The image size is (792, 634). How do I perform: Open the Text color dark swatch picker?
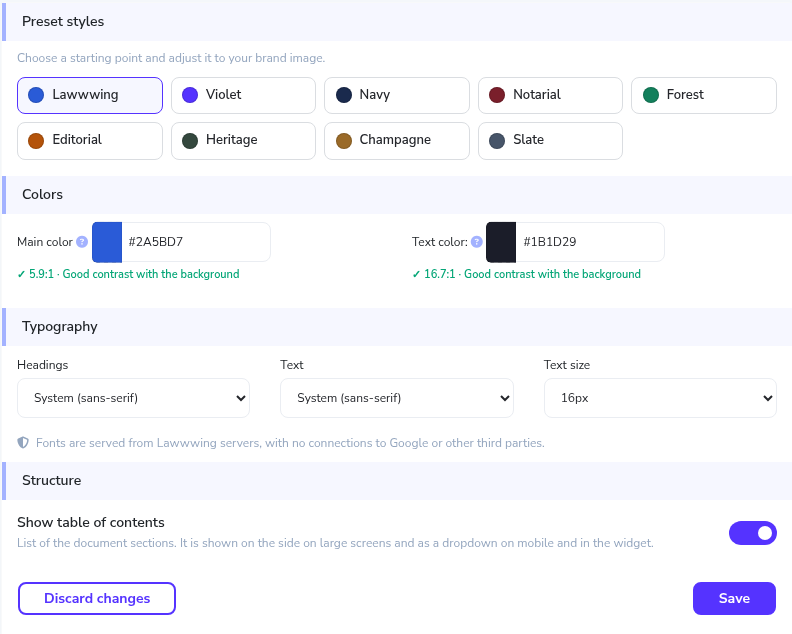[x=501, y=242]
